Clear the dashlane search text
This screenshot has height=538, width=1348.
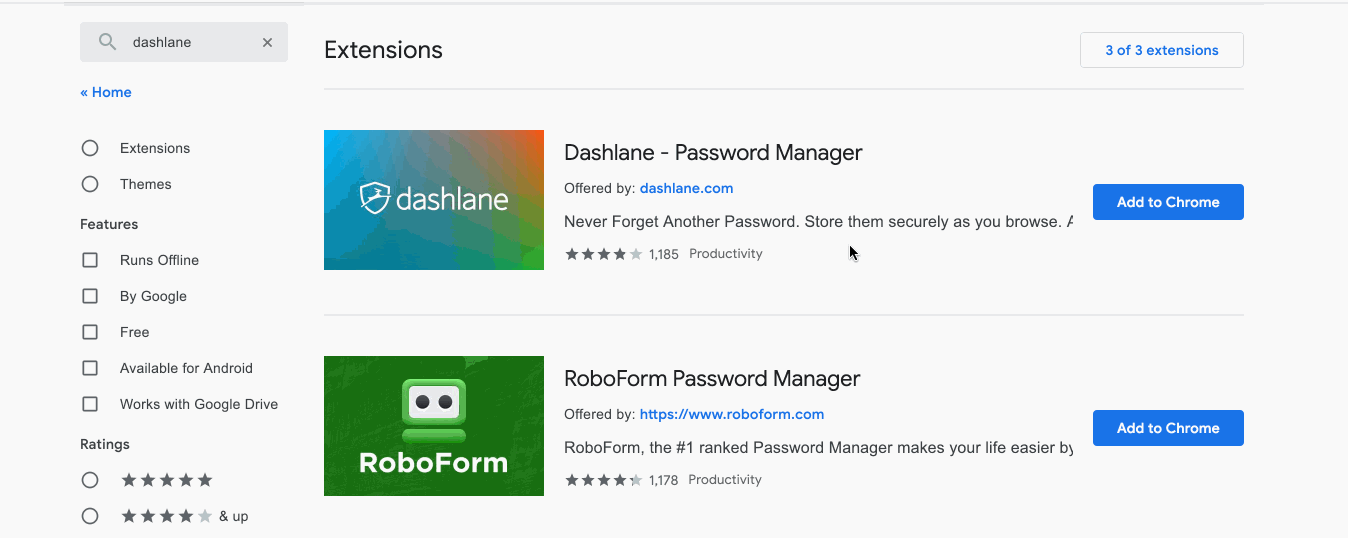pos(267,42)
